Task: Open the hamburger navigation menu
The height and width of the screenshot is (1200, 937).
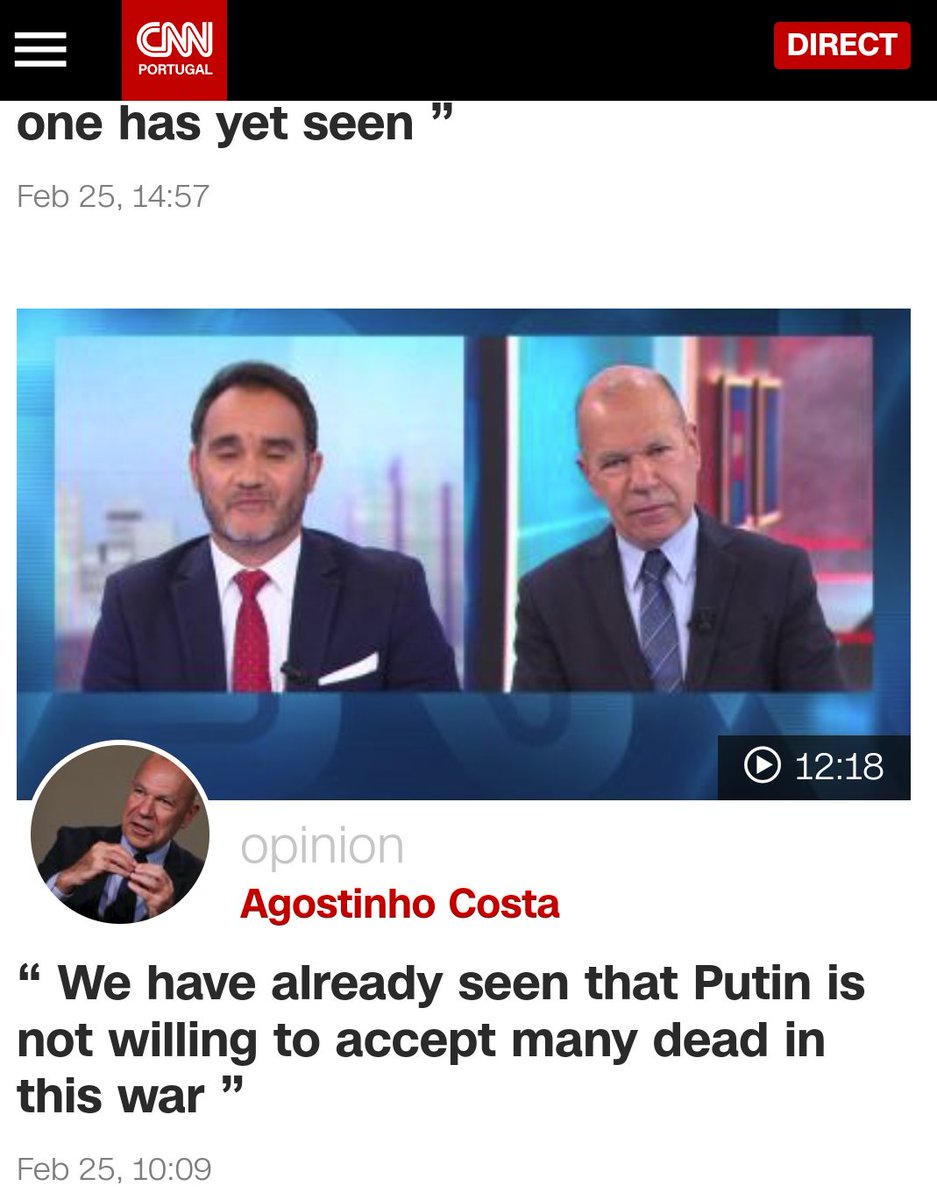Action: tap(40, 48)
